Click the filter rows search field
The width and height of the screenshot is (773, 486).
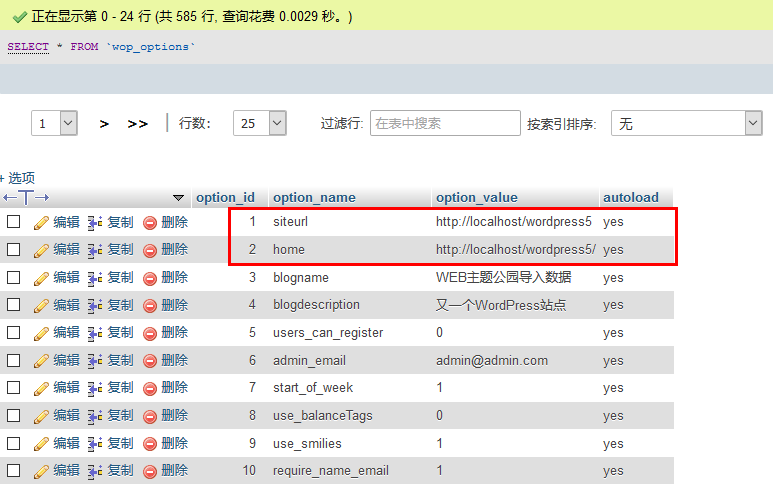coord(444,123)
